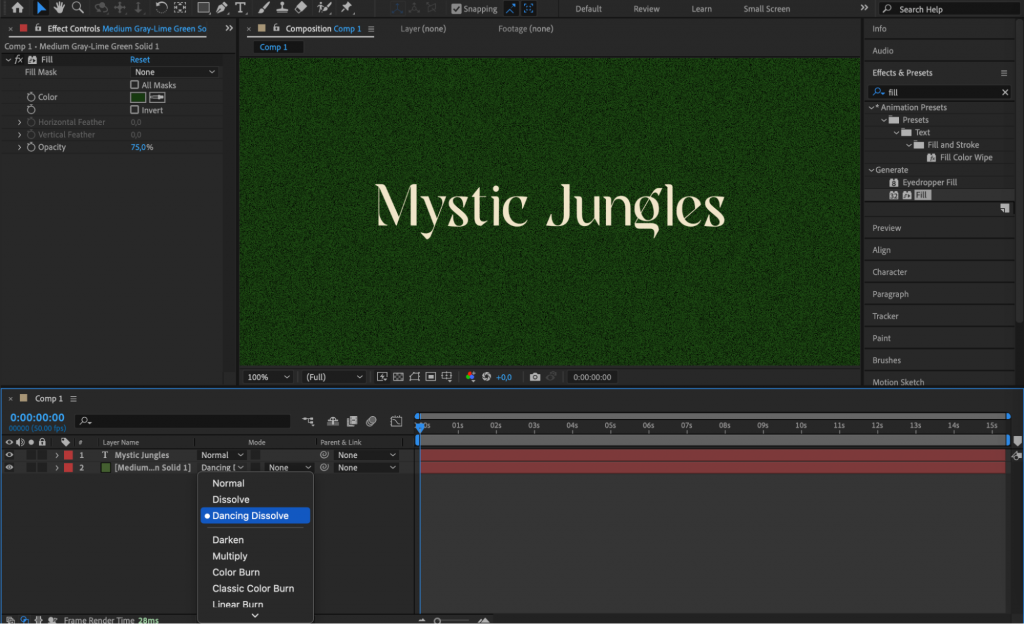Activate the Zoom tool
This screenshot has height=624, width=1024.
pos(77,8)
